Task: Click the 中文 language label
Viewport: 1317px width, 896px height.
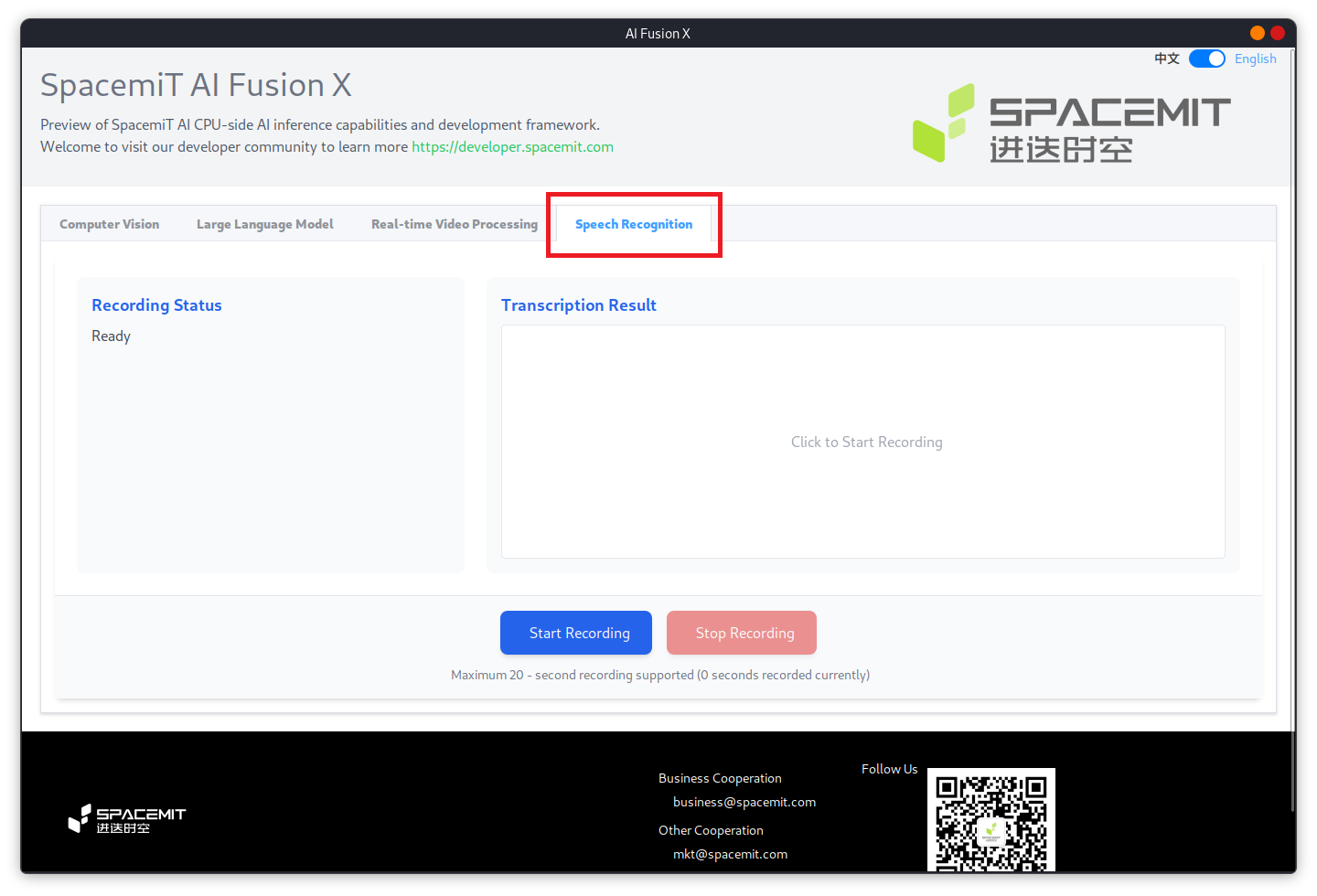Action: (x=1167, y=59)
